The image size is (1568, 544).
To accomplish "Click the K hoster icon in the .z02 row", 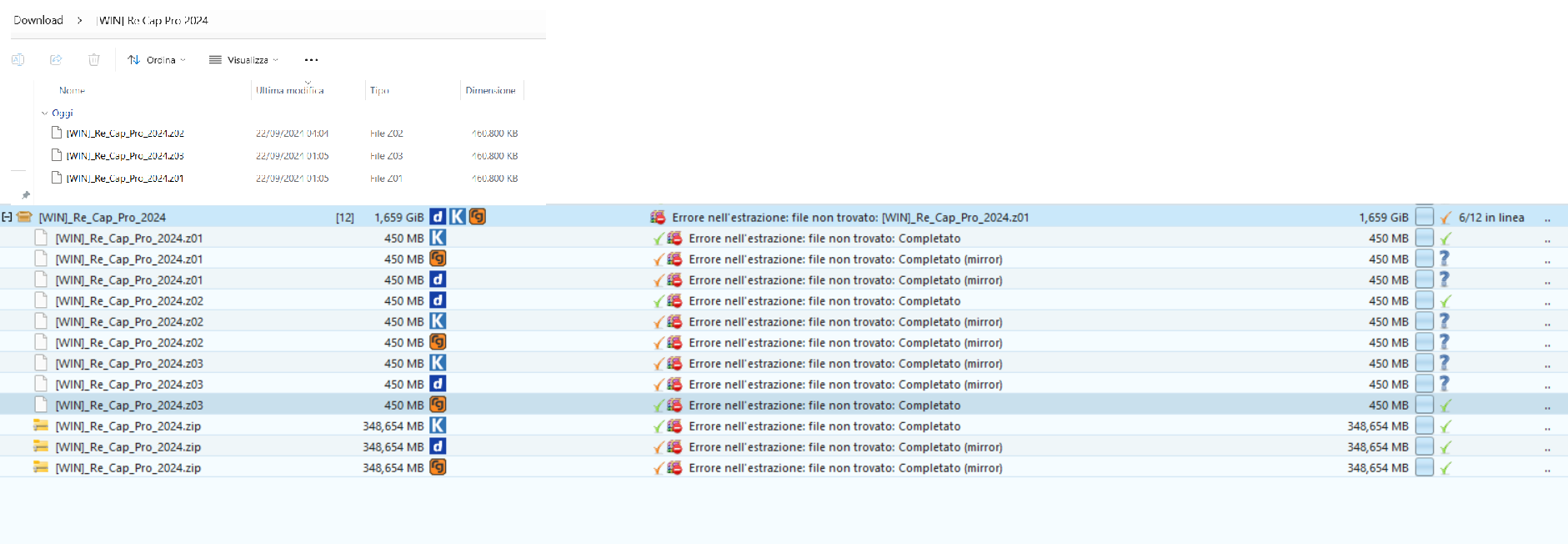I will pyautogui.click(x=438, y=321).
